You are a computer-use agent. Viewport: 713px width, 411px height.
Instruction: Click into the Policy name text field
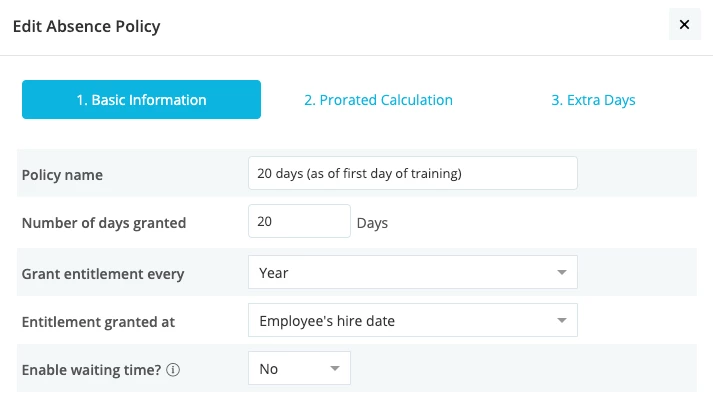coord(413,173)
